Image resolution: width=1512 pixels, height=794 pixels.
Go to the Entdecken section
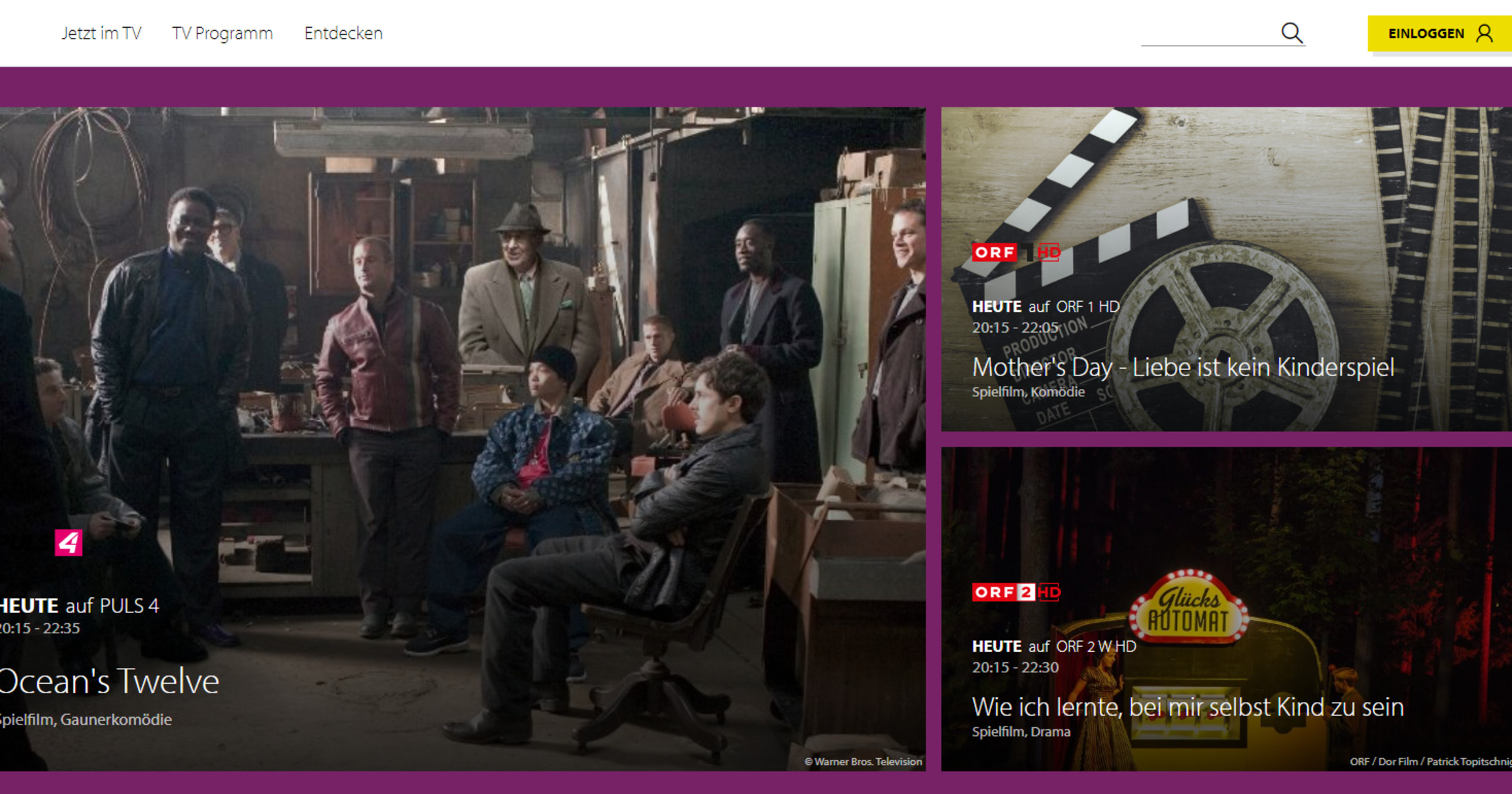pos(343,33)
